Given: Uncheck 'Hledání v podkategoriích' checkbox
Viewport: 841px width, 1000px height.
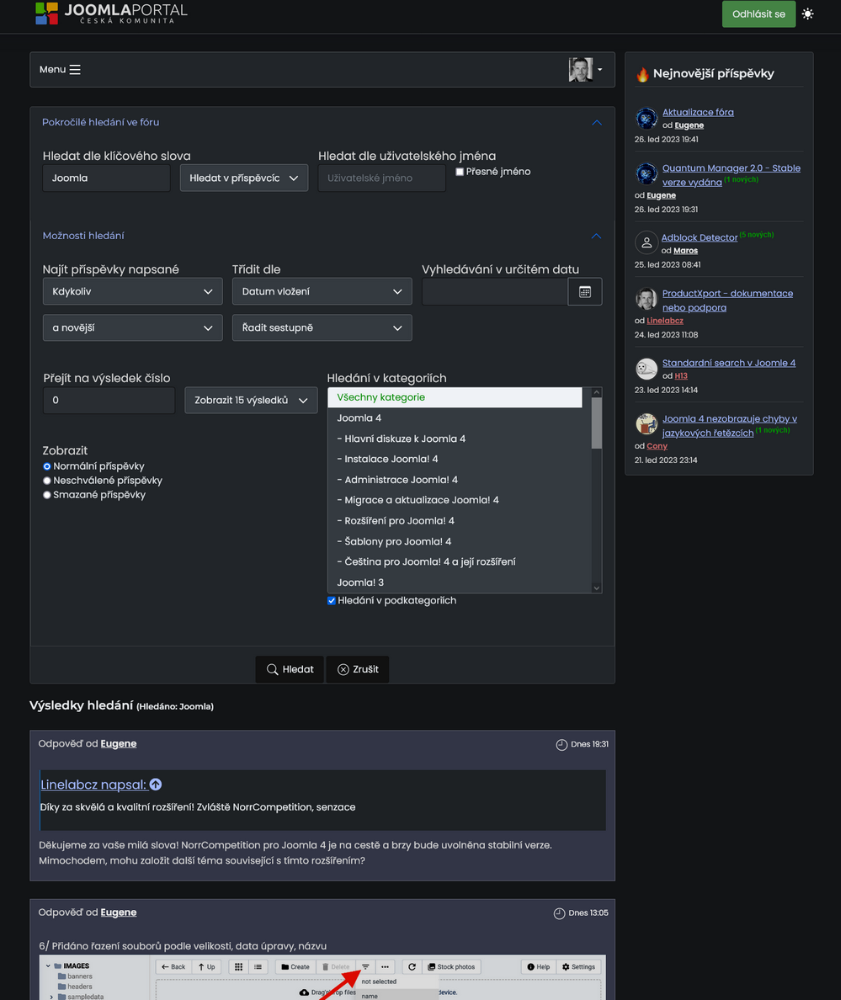Looking at the screenshot, I should click(332, 601).
